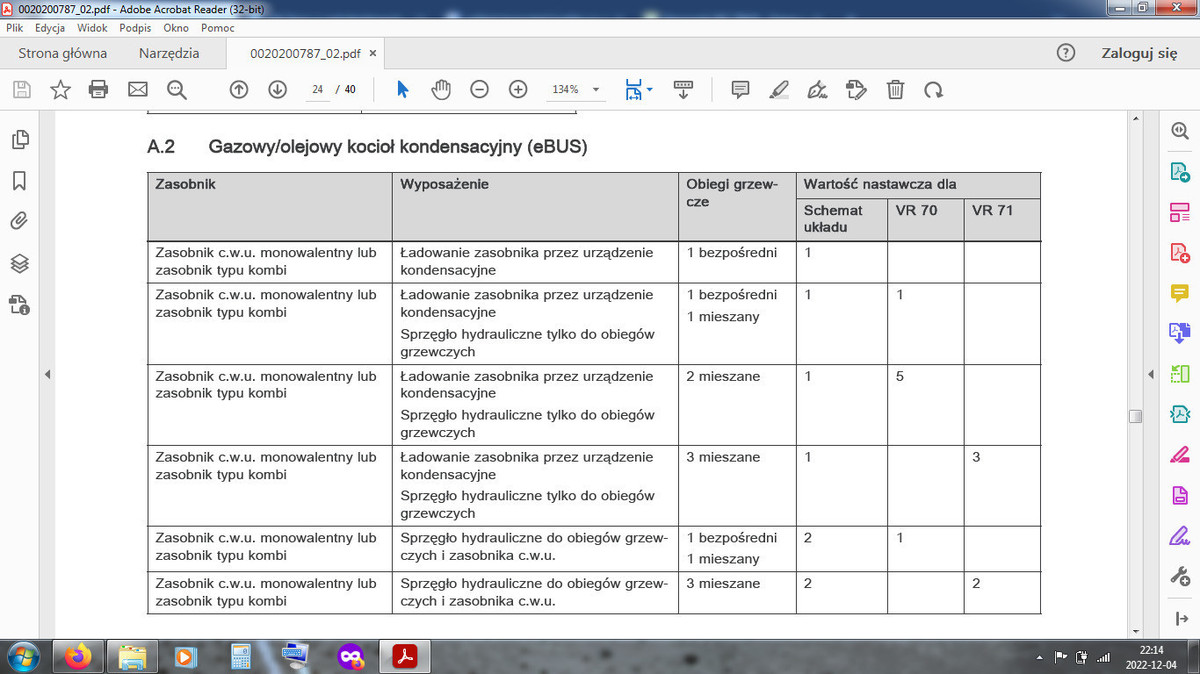Zoom in with the plus icon
1200x674 pixels.
517,89
